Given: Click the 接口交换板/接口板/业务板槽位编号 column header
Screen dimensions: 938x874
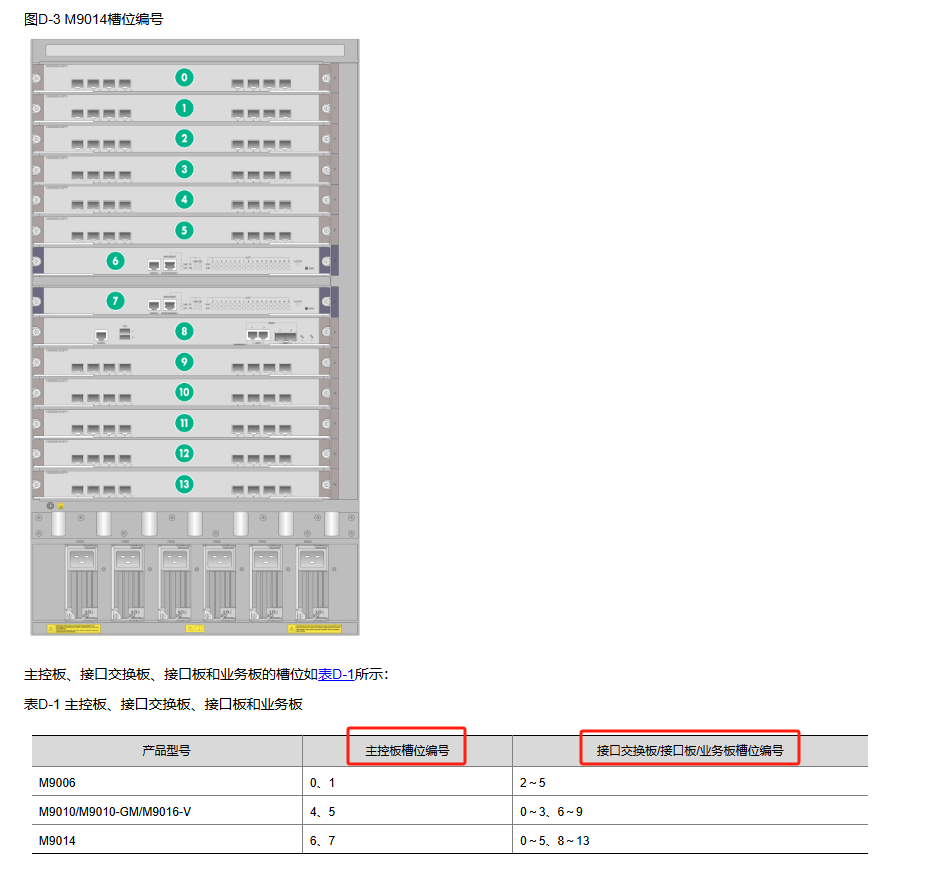Looking at the screenshot, I should [690, 750].
